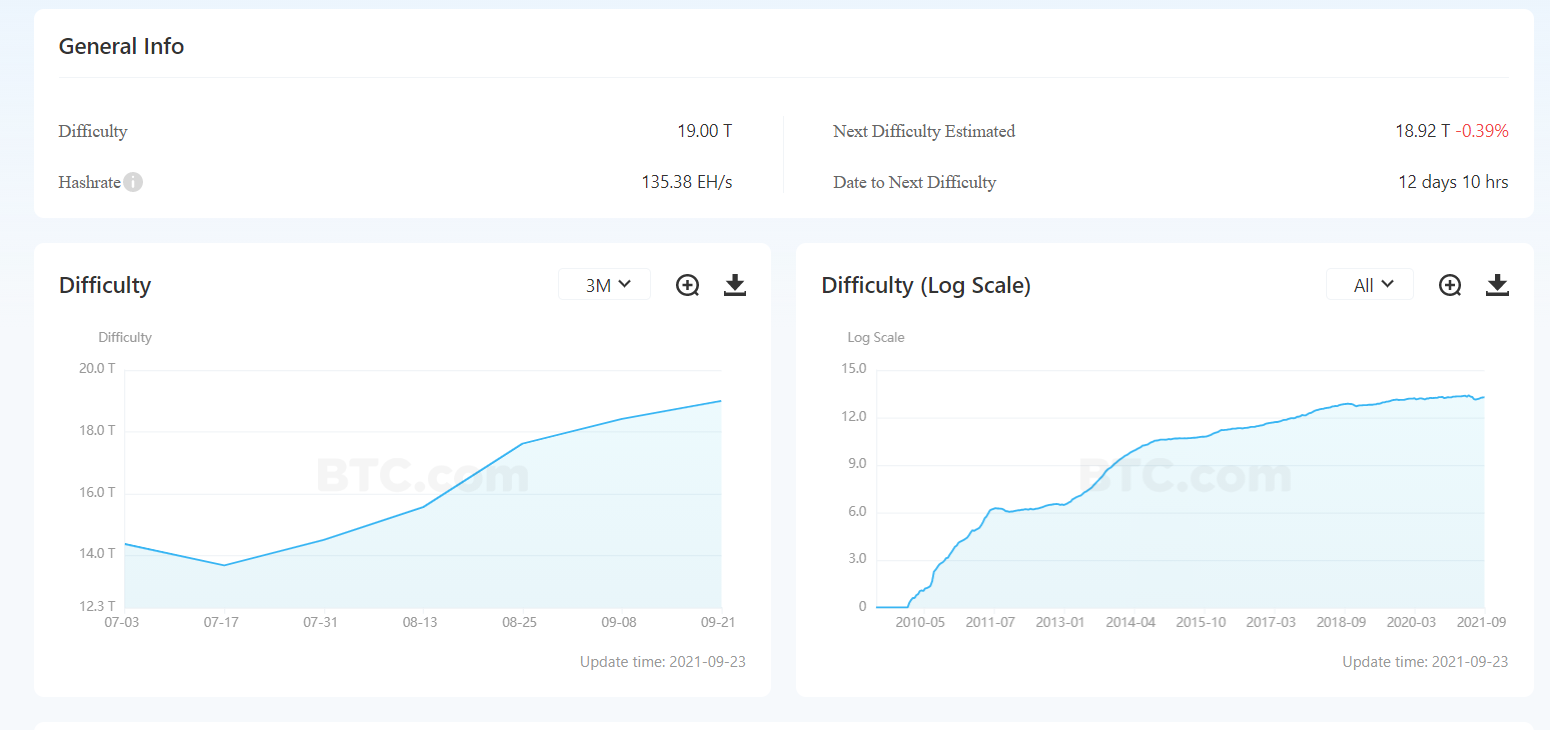Click the 09-21 date label

coord(719,622)
